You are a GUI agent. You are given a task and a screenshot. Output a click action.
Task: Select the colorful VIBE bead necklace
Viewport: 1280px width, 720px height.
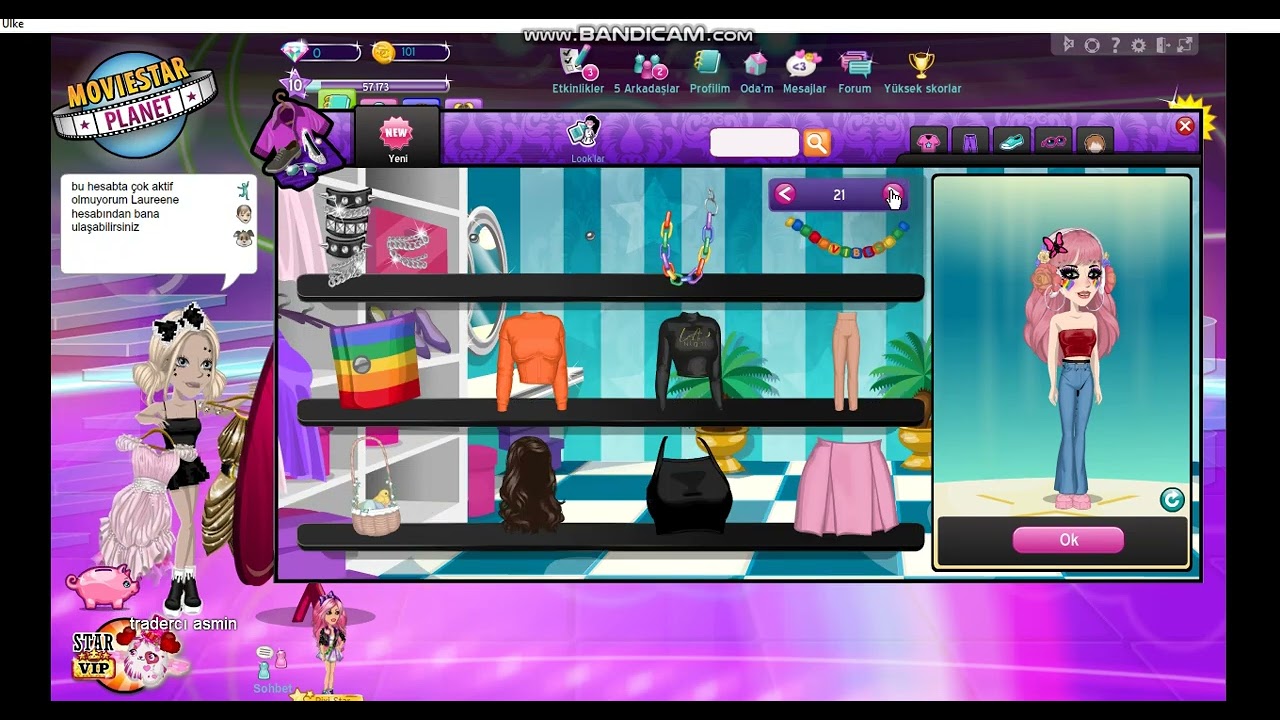coord(846,240)
